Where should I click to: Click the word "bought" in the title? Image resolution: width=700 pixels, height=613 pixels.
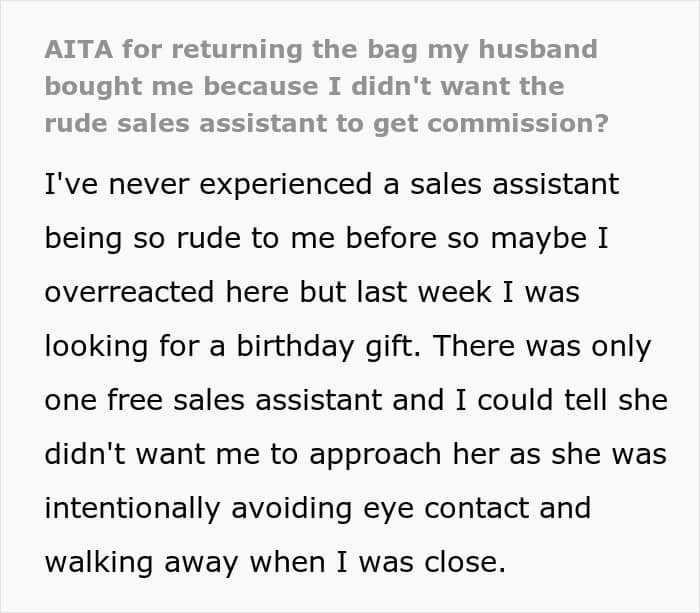click(x=93, y=88)
